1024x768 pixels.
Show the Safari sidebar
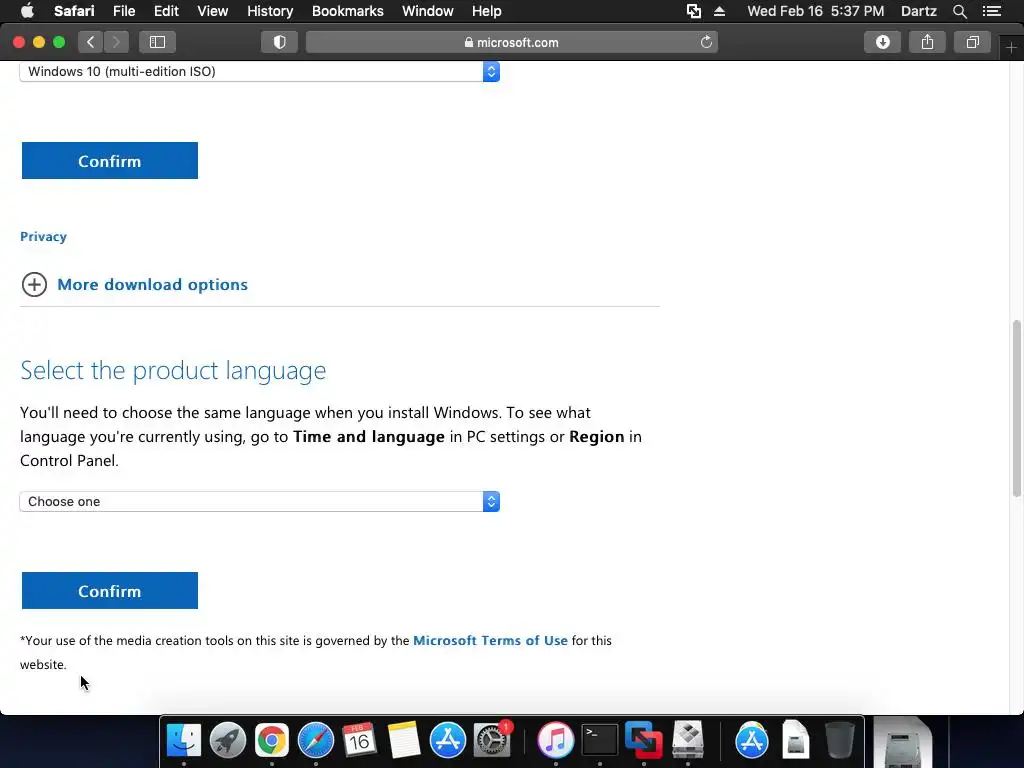click(x=157, y=42)
